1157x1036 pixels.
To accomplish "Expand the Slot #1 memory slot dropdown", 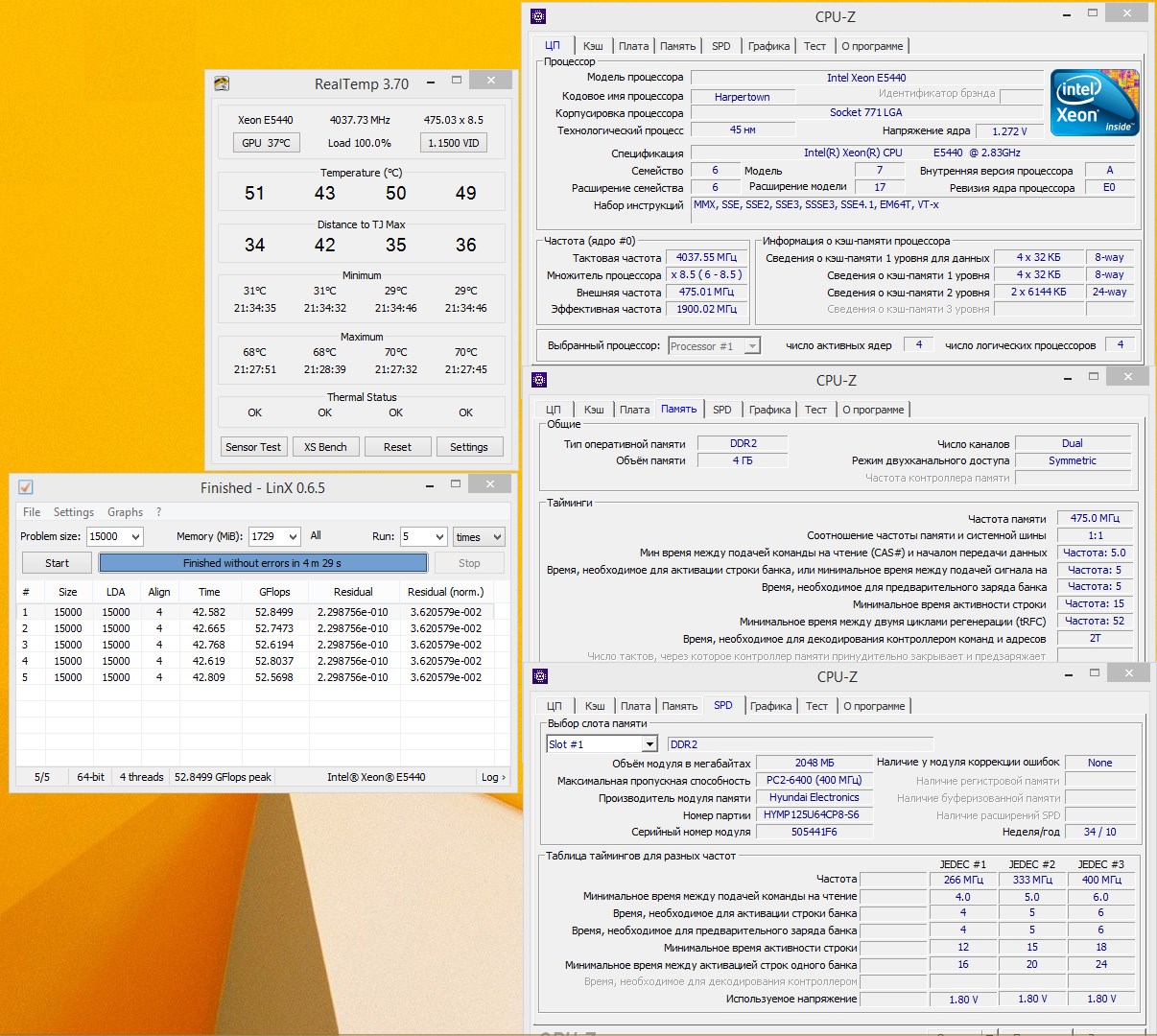I will pyautogui.click(x=649, y=744).
